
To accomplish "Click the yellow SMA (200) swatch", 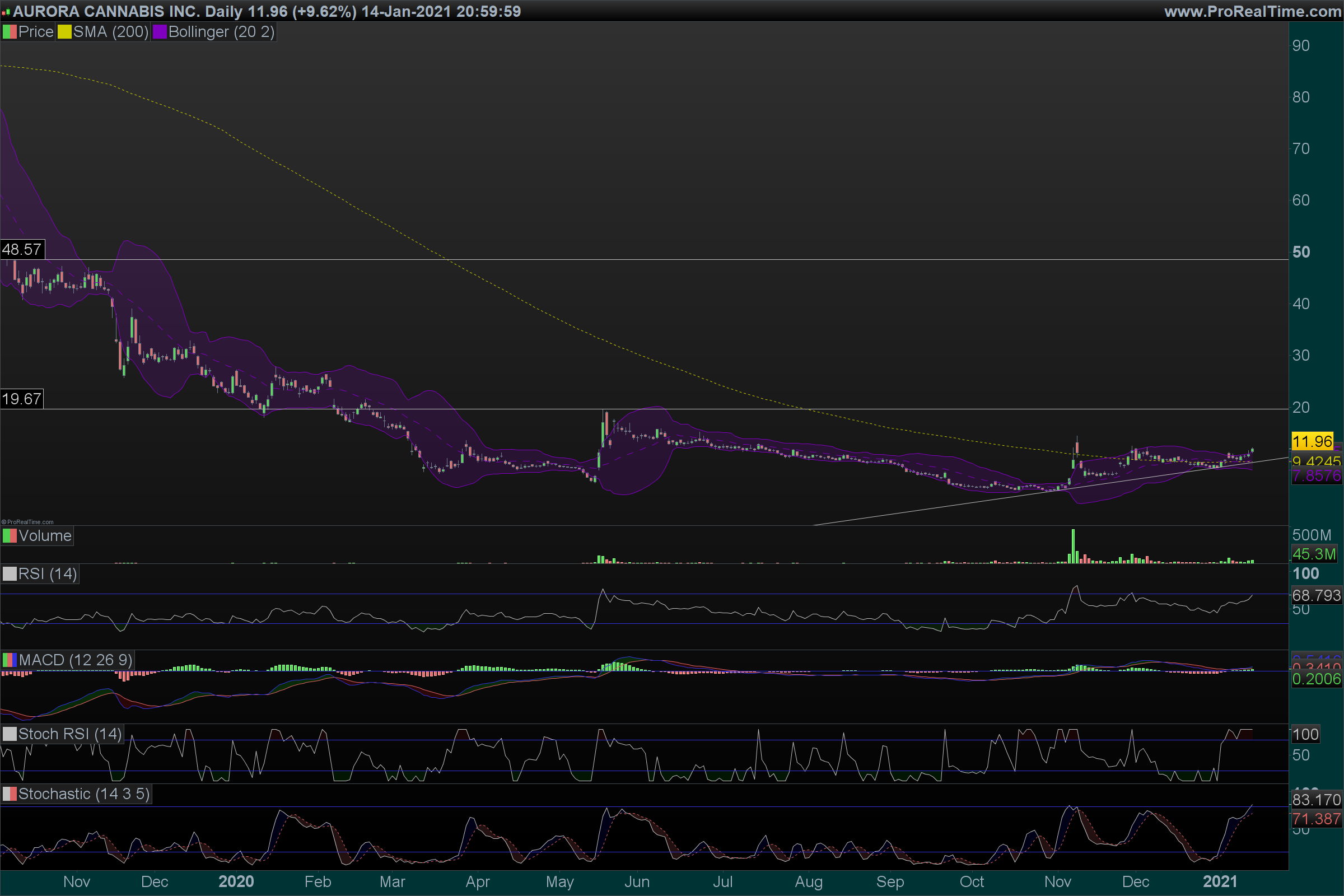I will [64, 32].
